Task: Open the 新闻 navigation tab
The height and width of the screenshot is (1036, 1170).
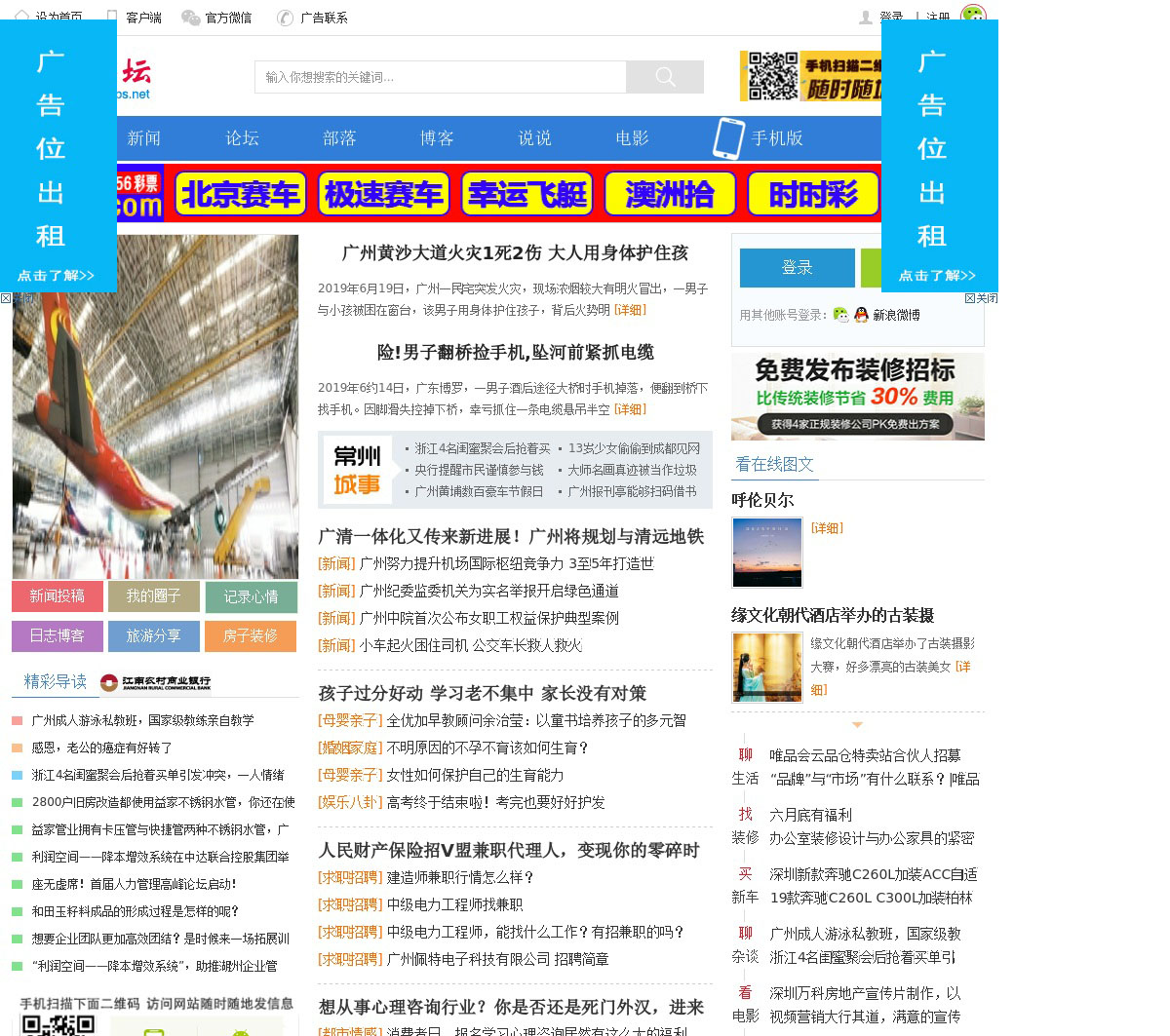Action: point(143,138)
